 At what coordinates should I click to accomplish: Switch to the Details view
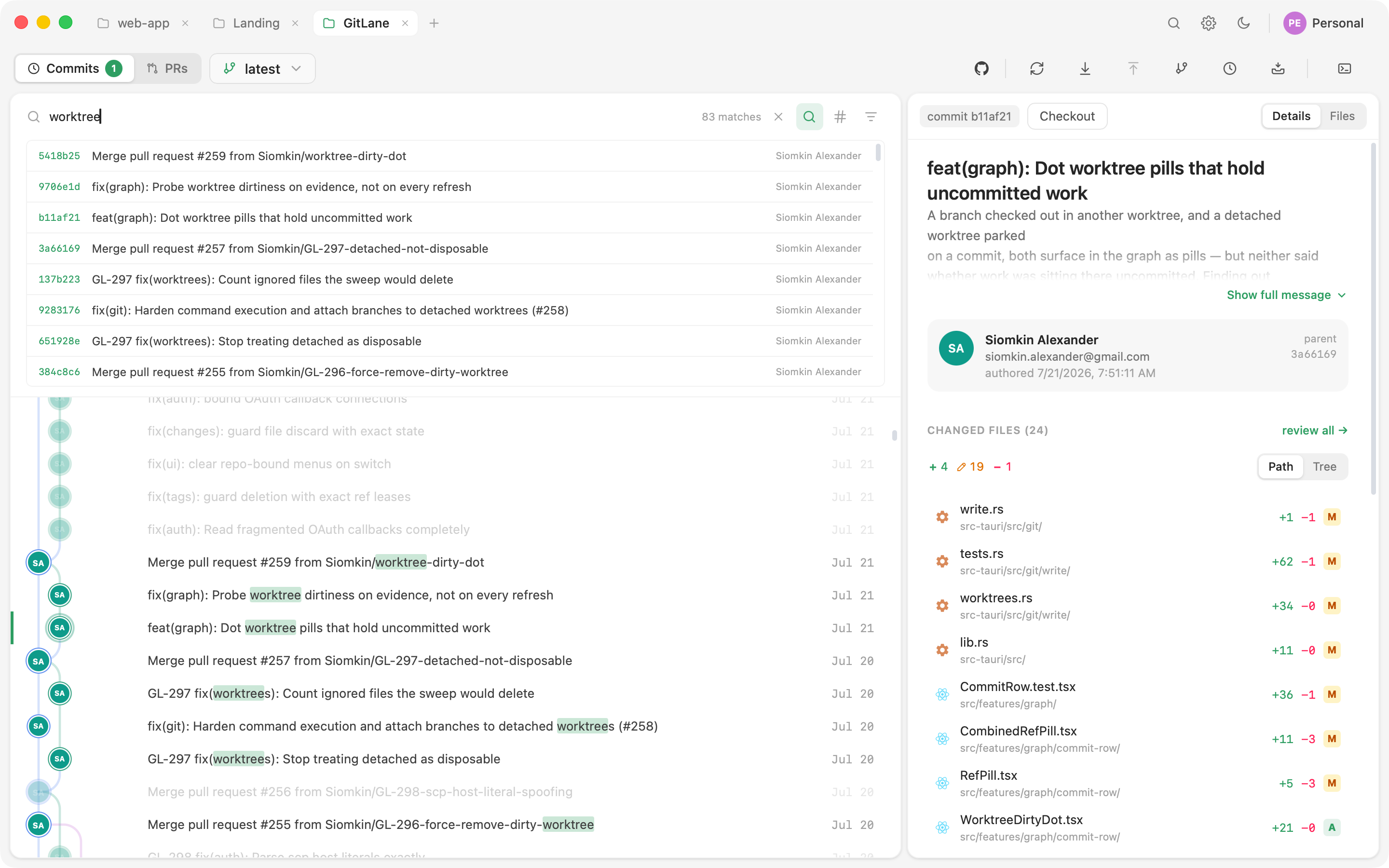[1291, 116]
